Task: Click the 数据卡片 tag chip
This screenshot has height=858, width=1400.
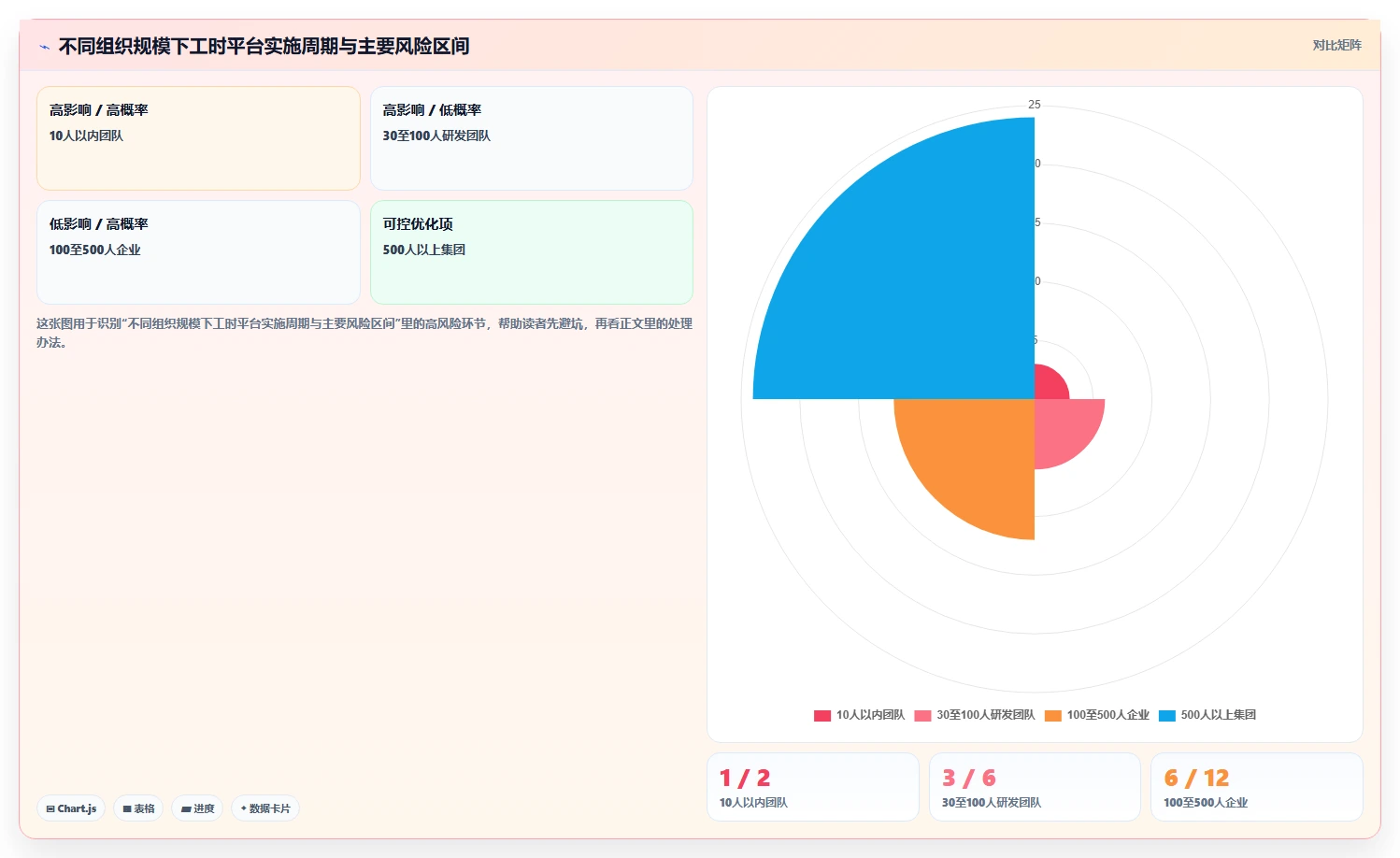Action: 265,808
